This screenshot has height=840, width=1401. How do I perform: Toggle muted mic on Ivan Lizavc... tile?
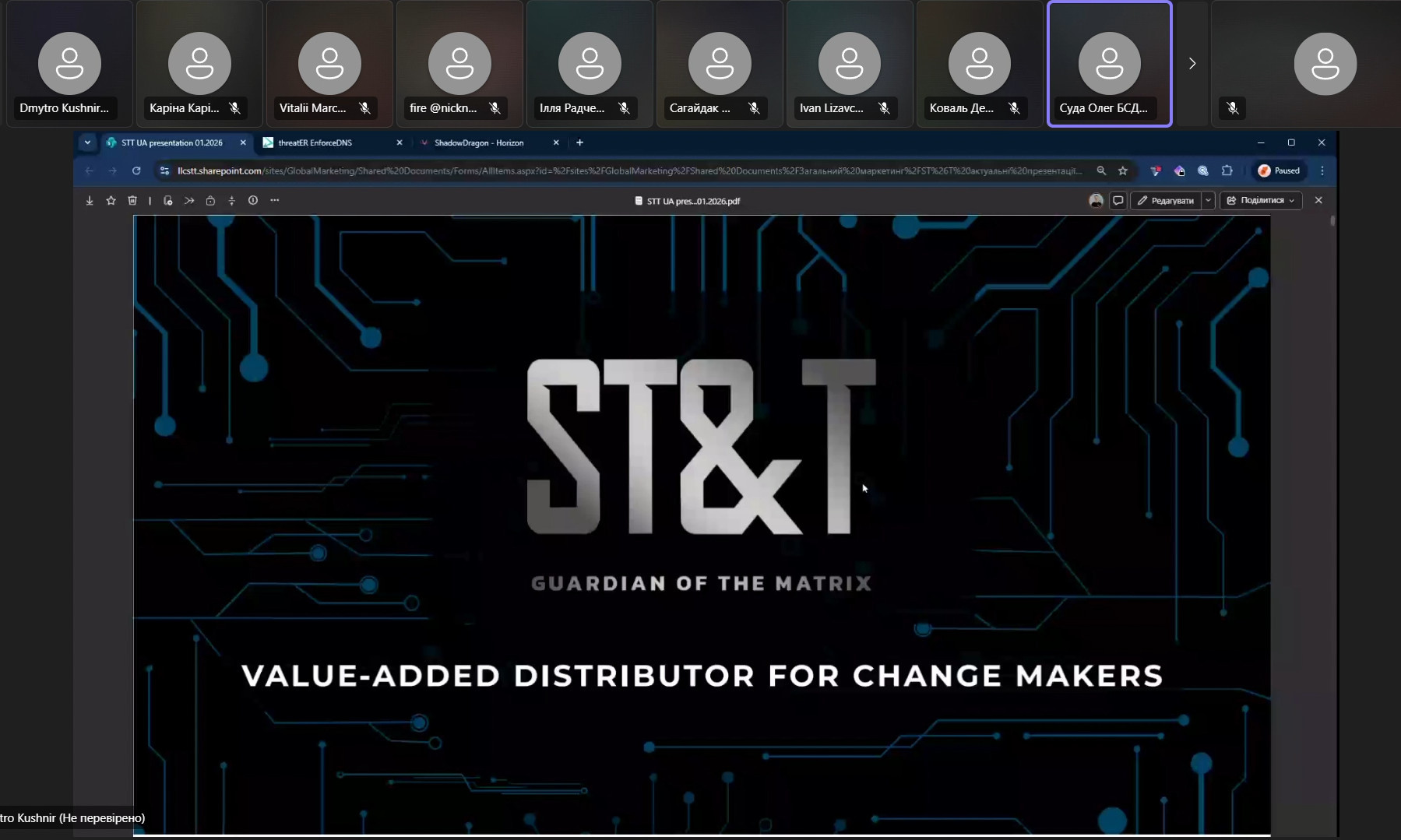click(x=884, y=108)
